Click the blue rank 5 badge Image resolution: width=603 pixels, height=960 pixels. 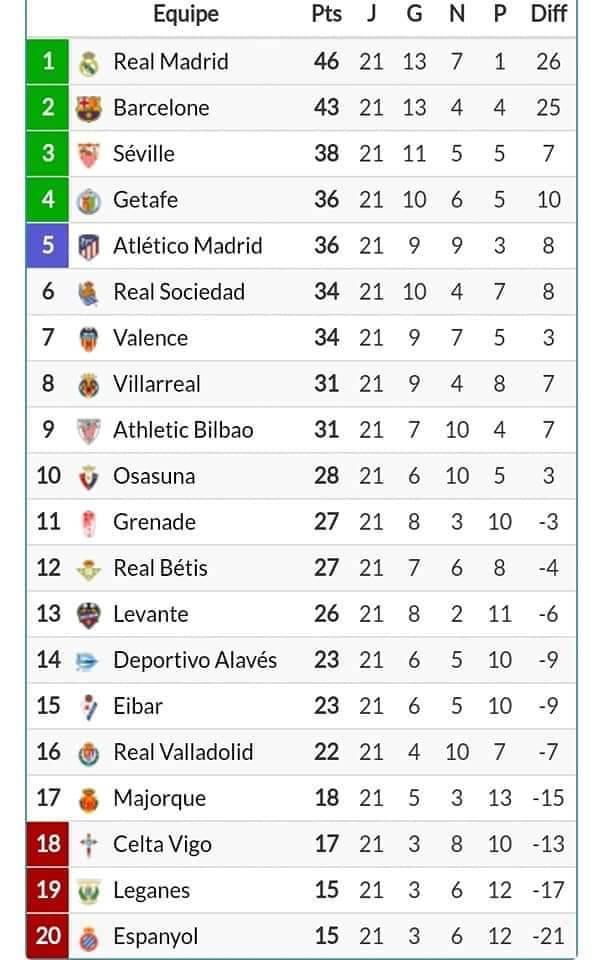point(48,246)
